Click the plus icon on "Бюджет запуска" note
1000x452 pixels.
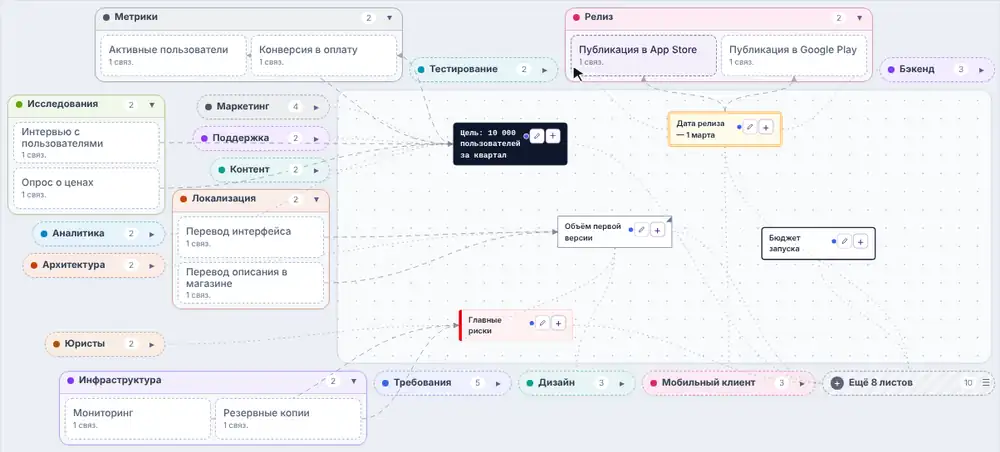(860, 242)
